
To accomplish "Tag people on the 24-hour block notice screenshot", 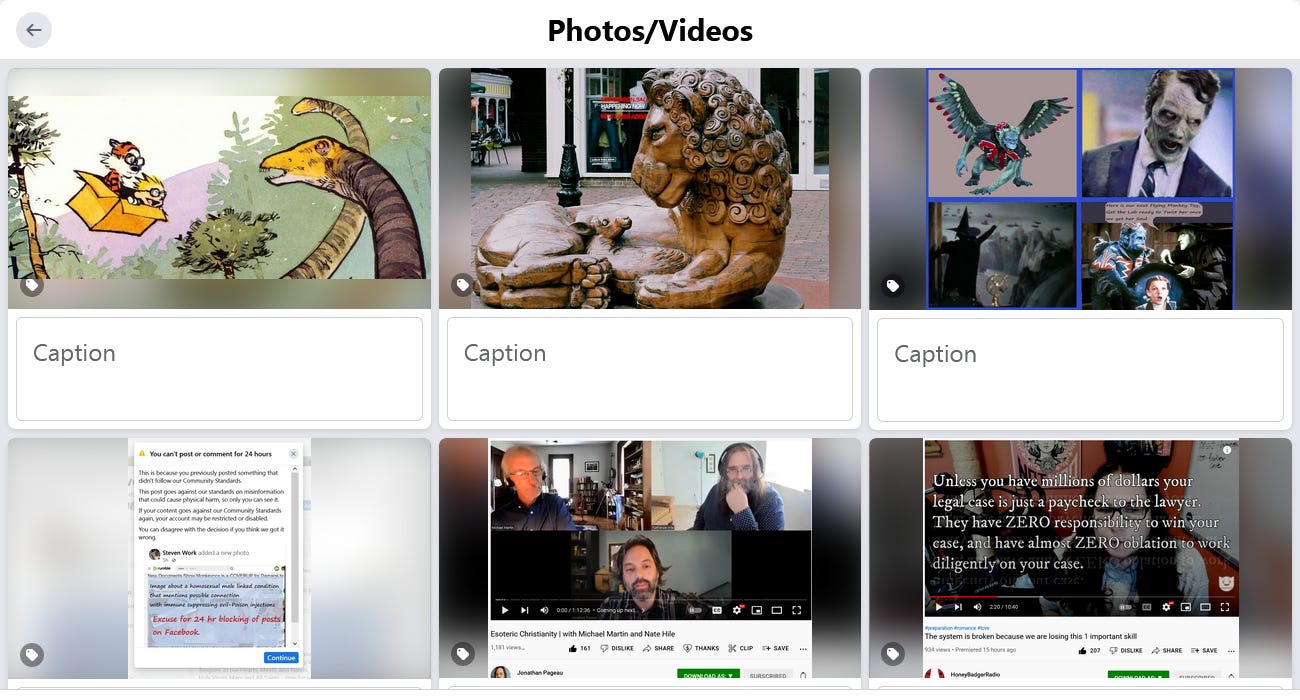I will (x=32, y=655).
